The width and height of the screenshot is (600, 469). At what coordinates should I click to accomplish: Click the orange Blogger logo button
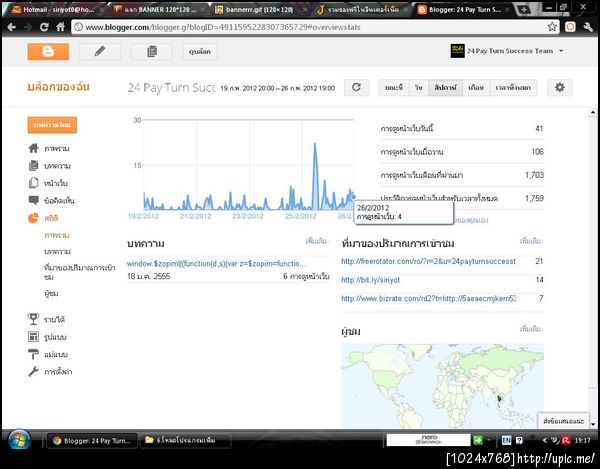48,51
